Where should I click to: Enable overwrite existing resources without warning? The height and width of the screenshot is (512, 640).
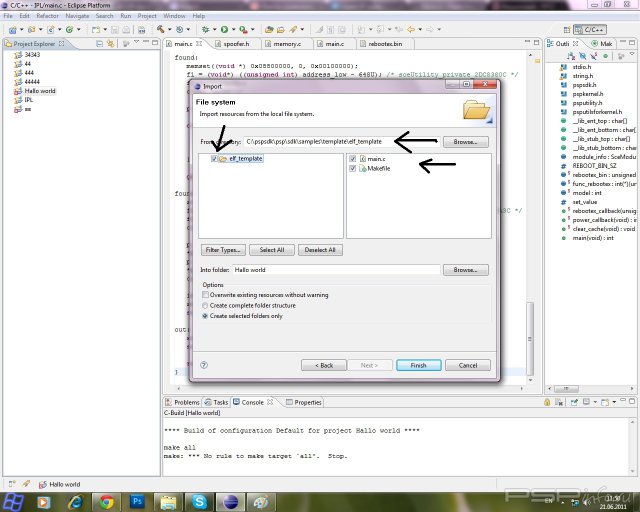pyautogui.click(x=206, y=295)
